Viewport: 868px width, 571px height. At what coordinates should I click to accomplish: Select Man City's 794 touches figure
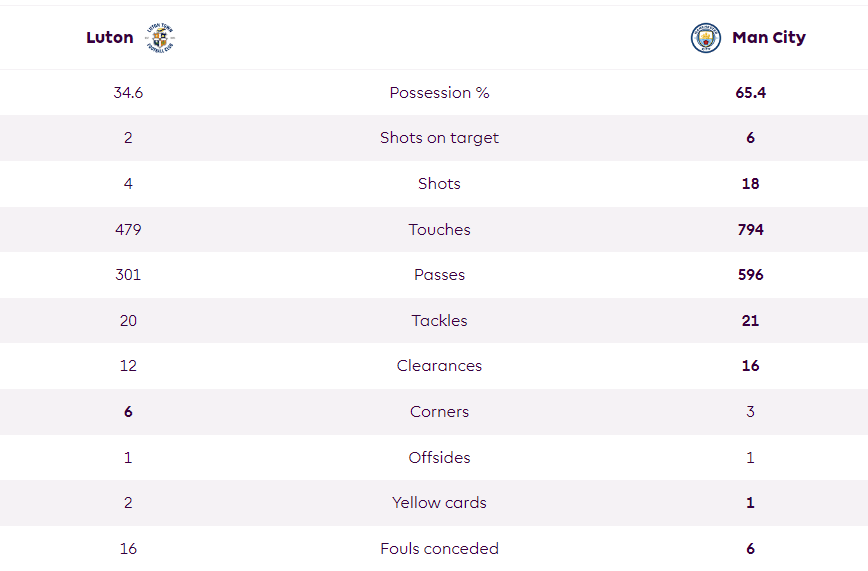(751, 229)
